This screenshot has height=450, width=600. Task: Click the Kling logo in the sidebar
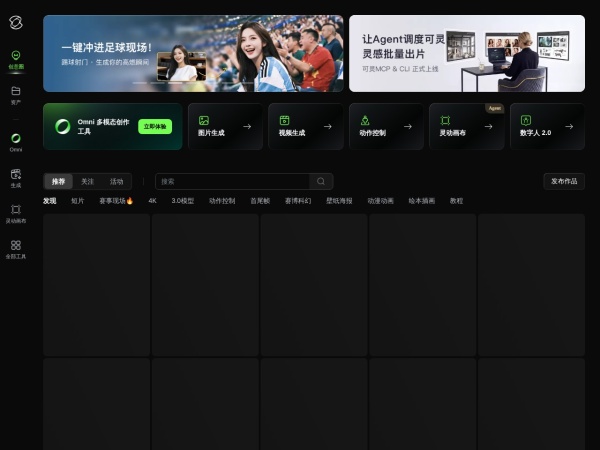(x=16, y=23)
